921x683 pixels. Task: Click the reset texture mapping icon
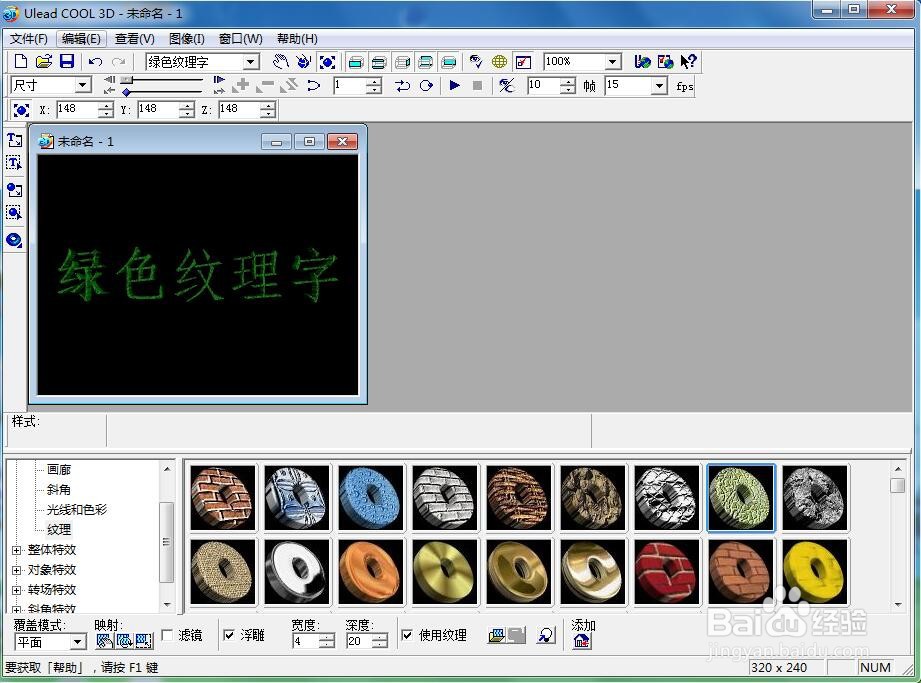point(546,635)
